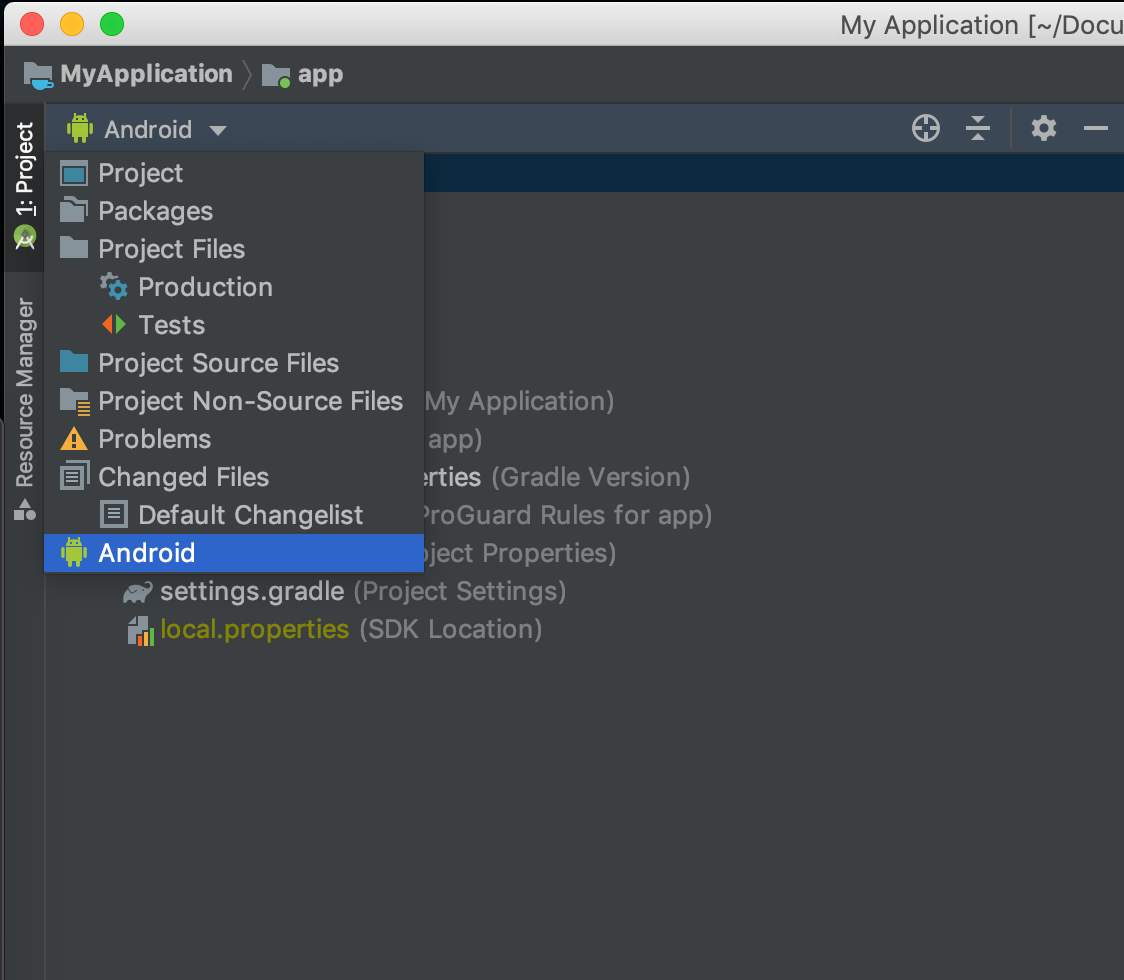
Task: Pick the Production scope entry
Action: 205,287
